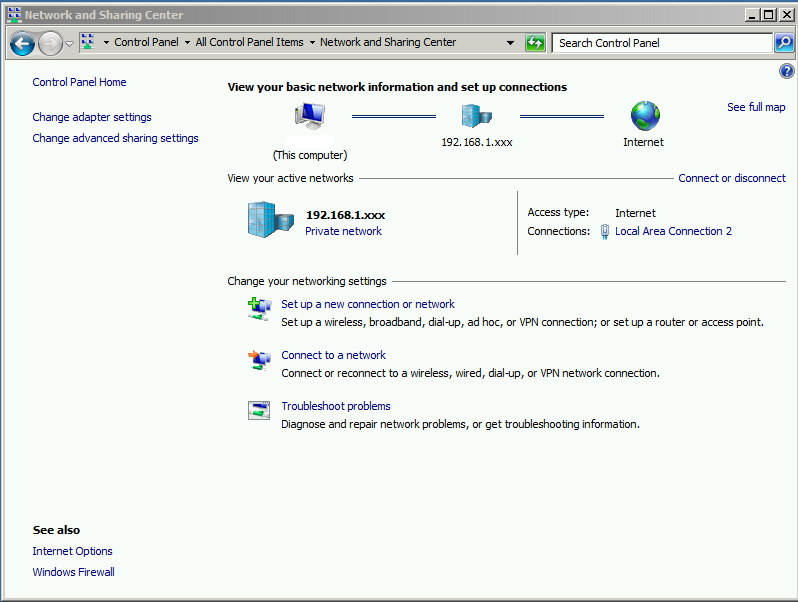This screenshot has width=798, height=602.
Task: Open recent pages dropdown beside Forward arrow
Action: tap(70, 44)
